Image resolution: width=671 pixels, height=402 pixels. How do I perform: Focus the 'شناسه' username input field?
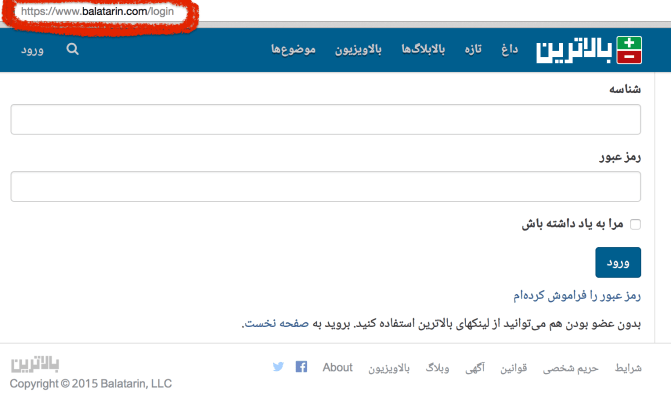point(325,120)
